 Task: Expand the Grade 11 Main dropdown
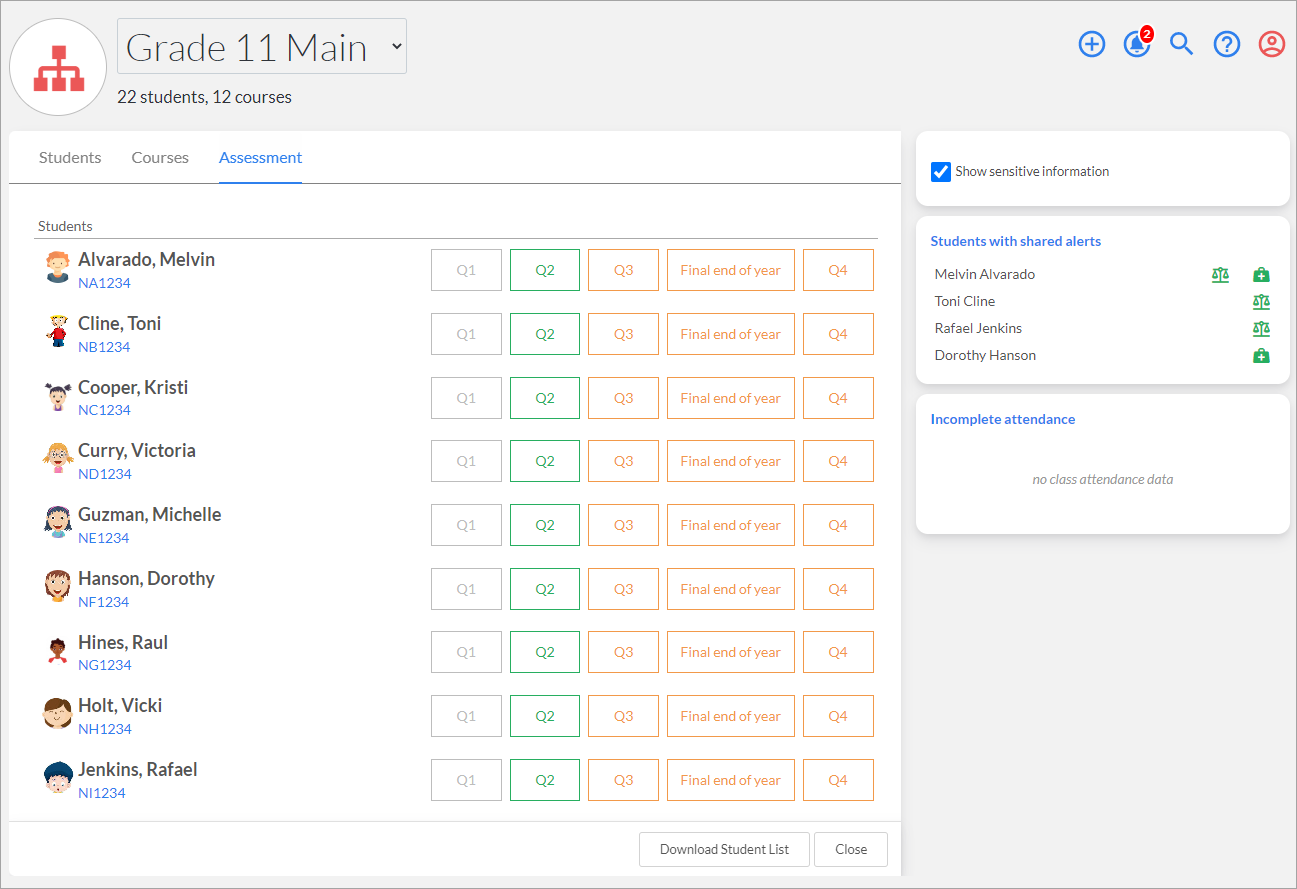pyautogui.click(x=262, y=46)
